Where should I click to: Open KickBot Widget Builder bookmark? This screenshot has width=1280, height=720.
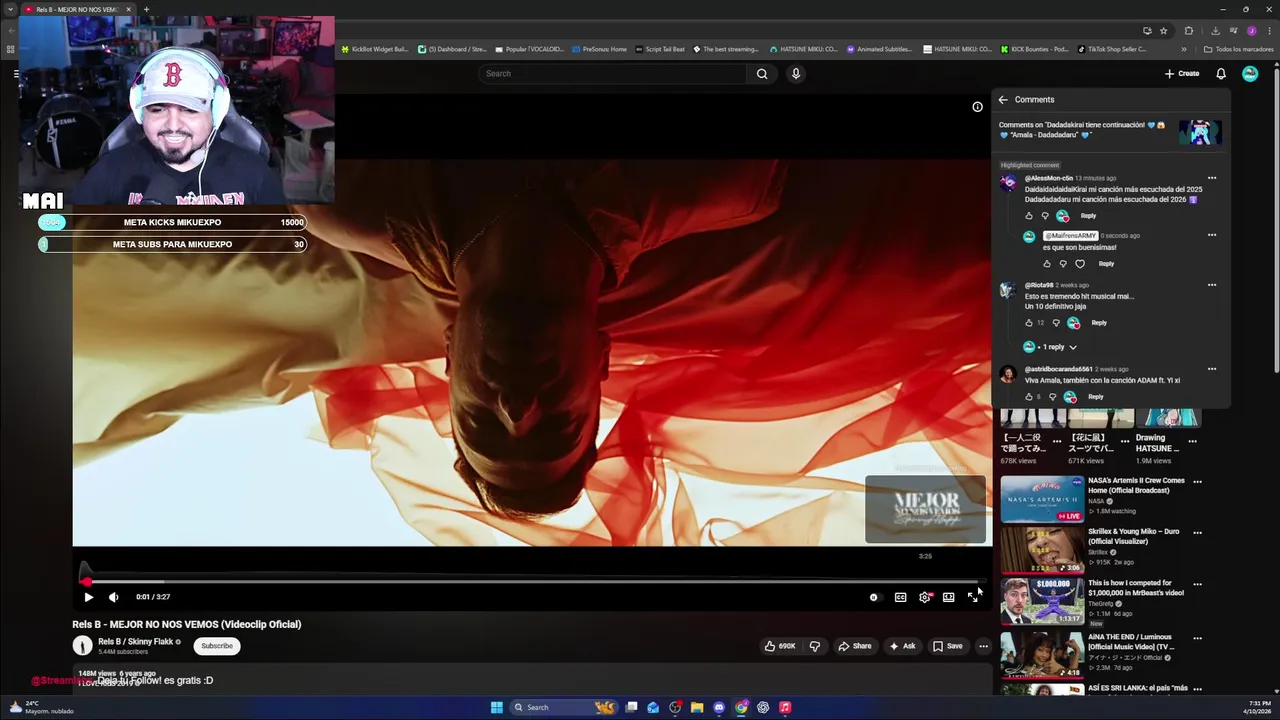(x=375, y=49)
